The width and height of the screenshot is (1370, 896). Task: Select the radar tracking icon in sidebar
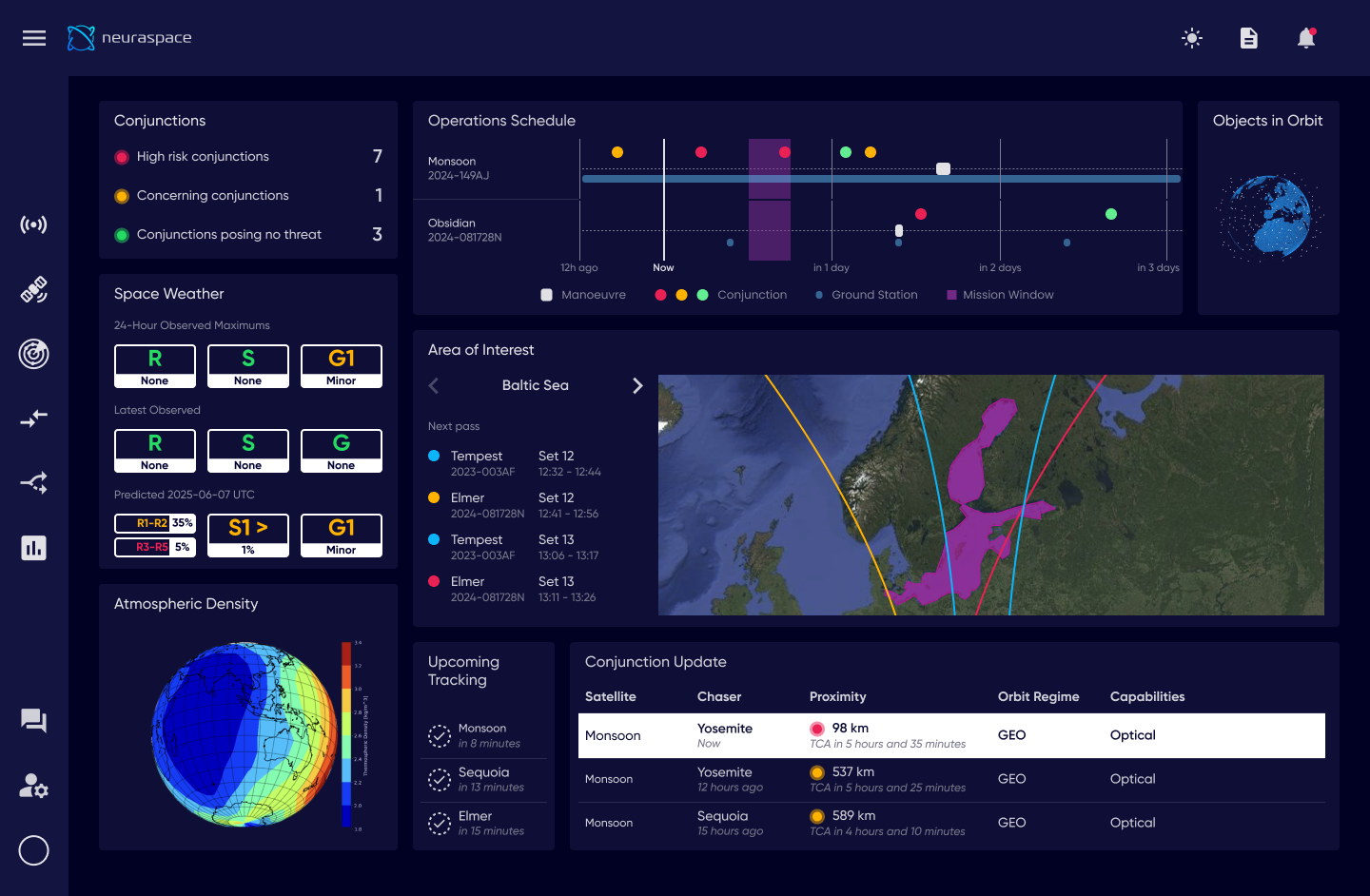(x=33, y=353)
